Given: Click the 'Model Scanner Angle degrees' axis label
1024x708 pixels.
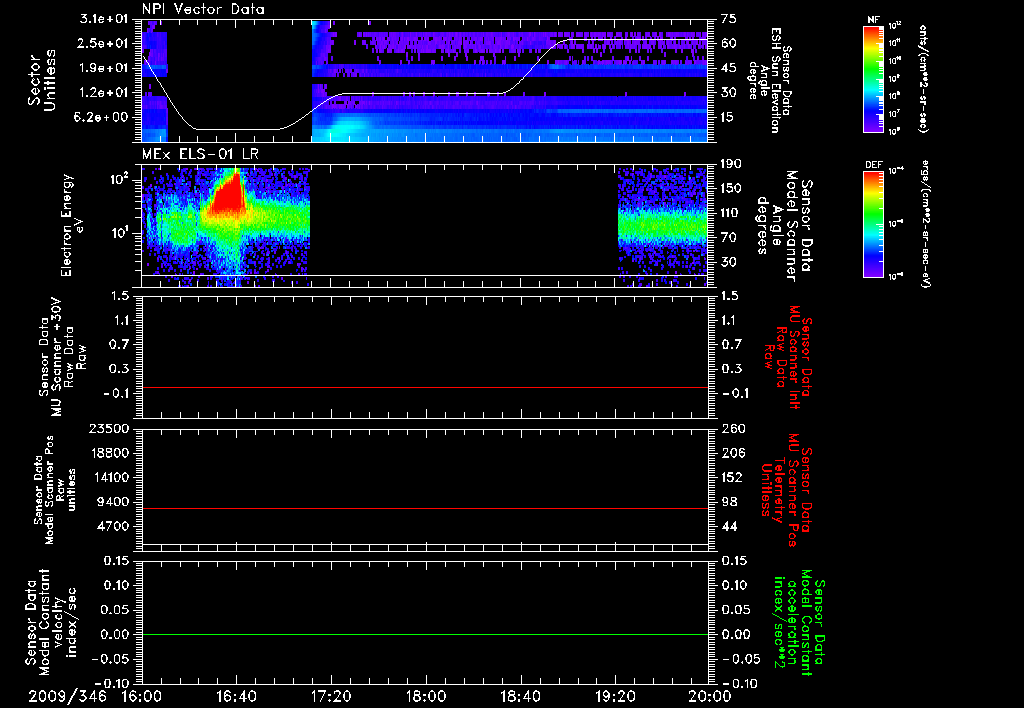Looking at the screenshot, I should (x=784, y=226).
